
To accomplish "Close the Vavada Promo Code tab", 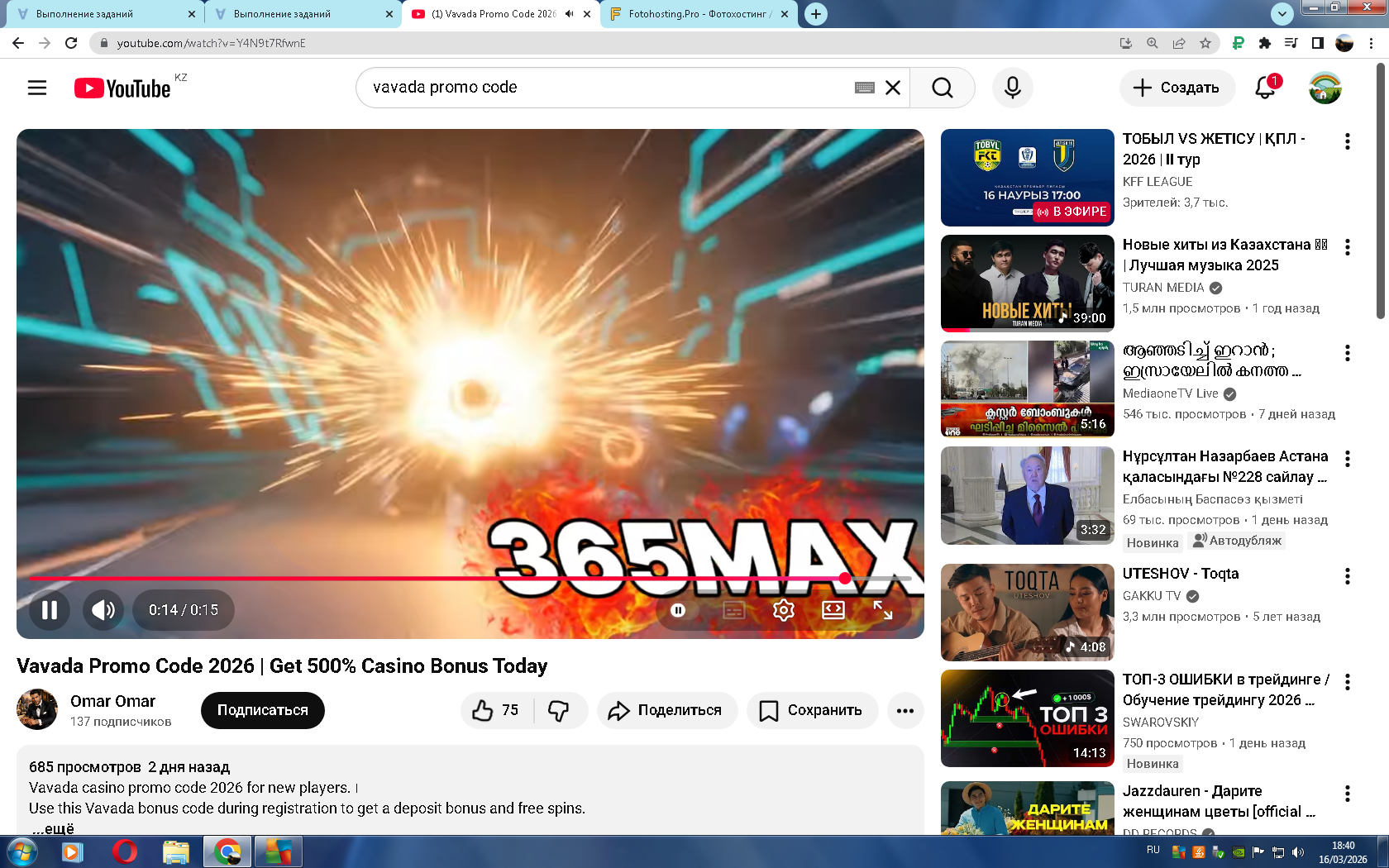I will pos(587,14).
